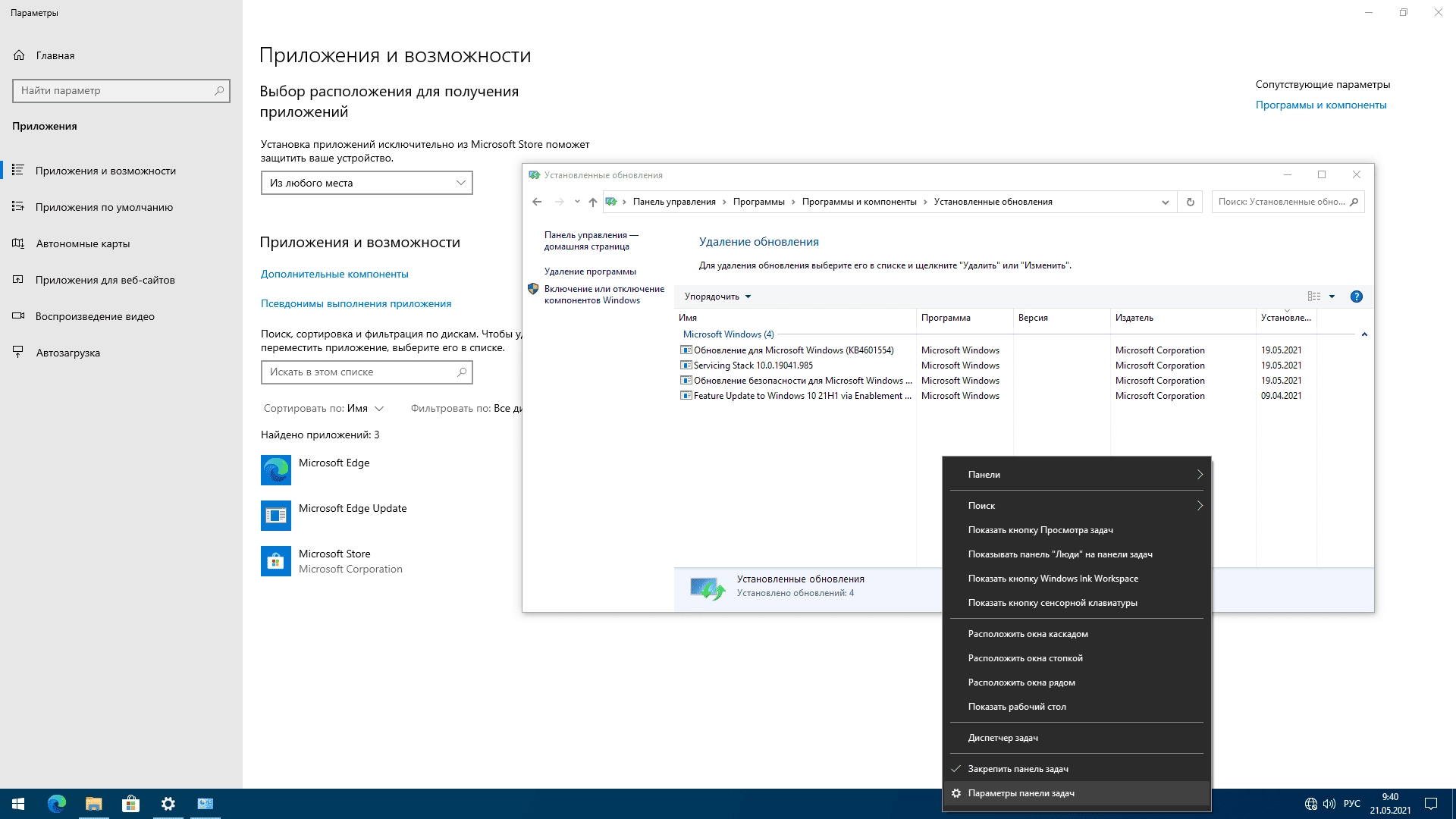The height and width of the screenshot is (819, 1456).
Task: Click the Microsoft Edge Update app icon
Action: point(276,516)
